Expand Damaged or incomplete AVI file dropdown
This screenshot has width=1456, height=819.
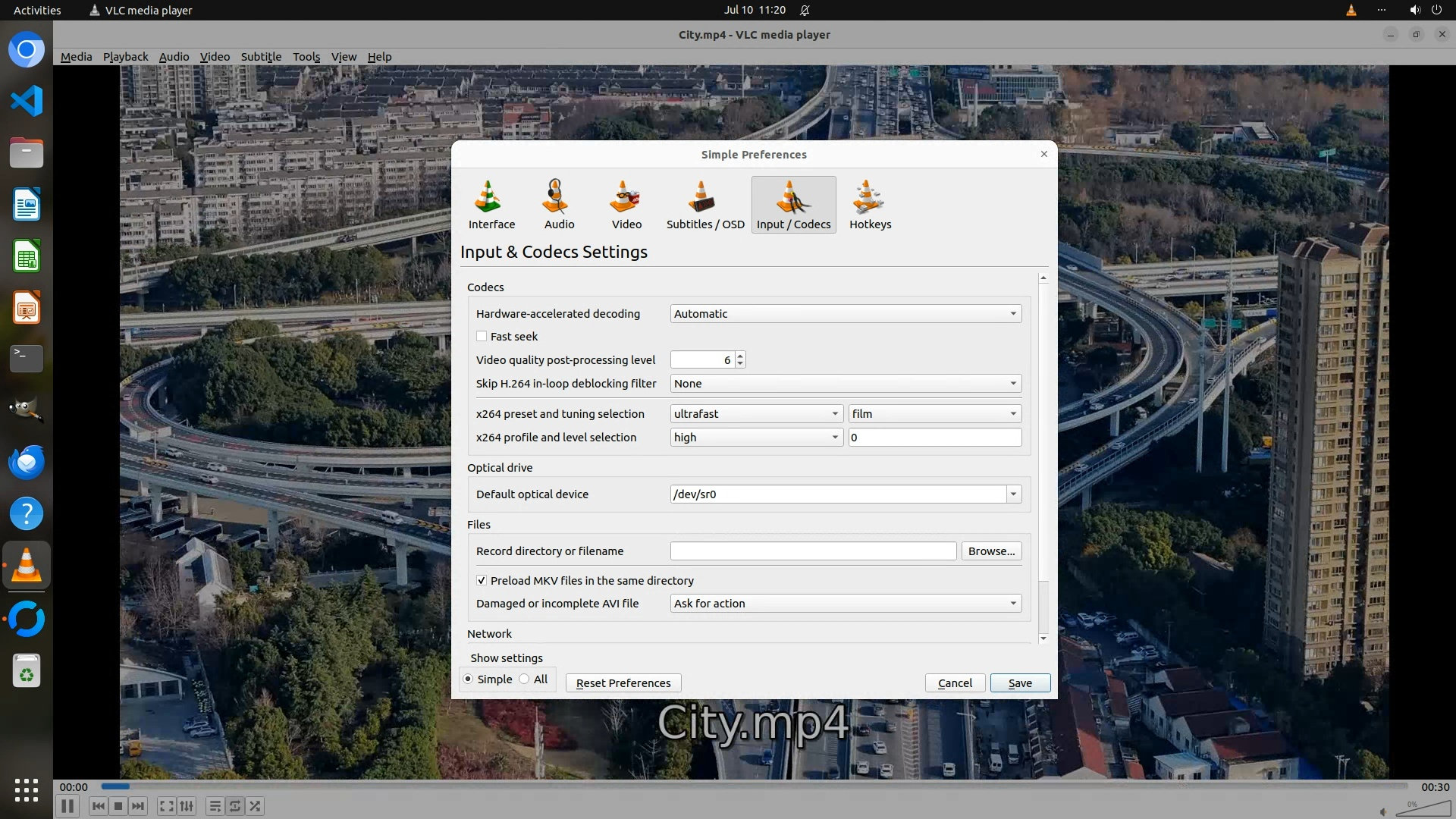click(x=845, y=604)
